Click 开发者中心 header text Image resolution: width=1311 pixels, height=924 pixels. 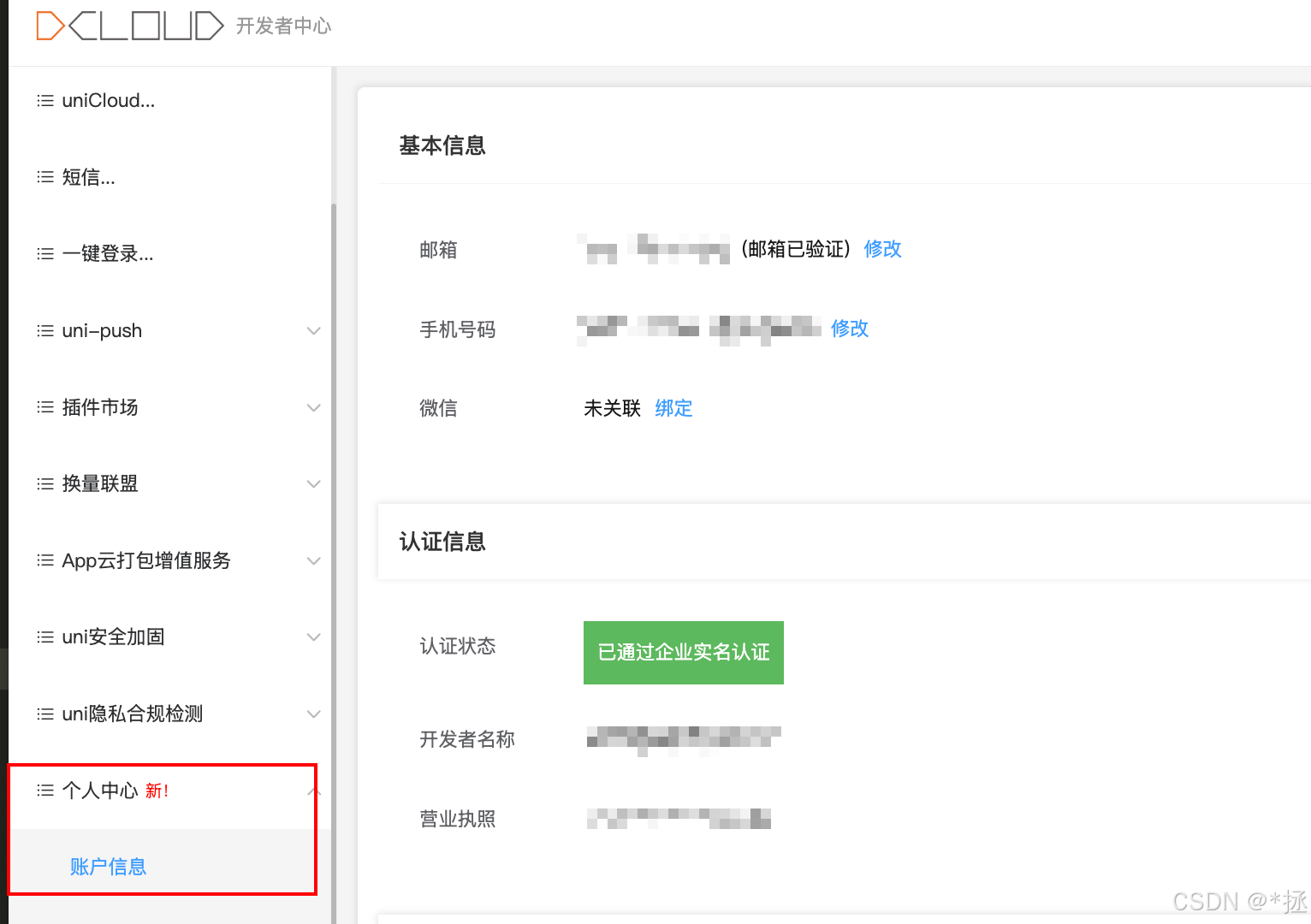[x=283, y=27]
